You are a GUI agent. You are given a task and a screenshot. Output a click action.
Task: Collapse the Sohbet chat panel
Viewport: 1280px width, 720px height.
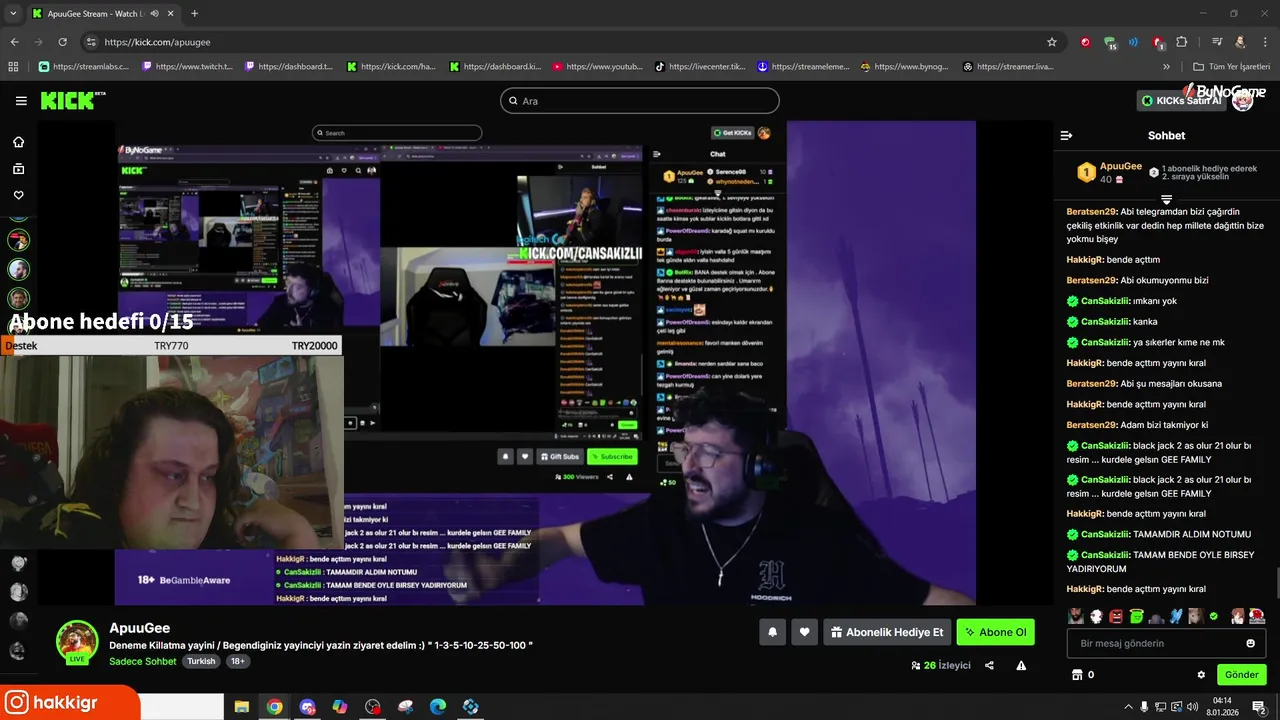click(x=1066, y=135)
